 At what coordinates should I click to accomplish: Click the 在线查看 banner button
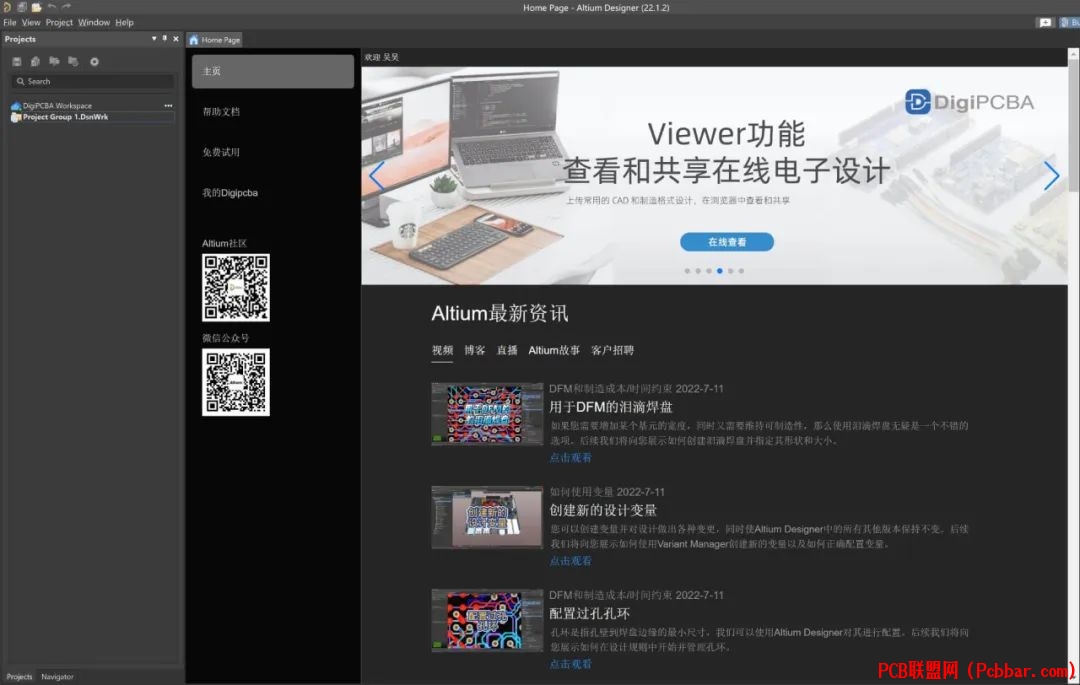pyautogui.click(x=727, y=242)
